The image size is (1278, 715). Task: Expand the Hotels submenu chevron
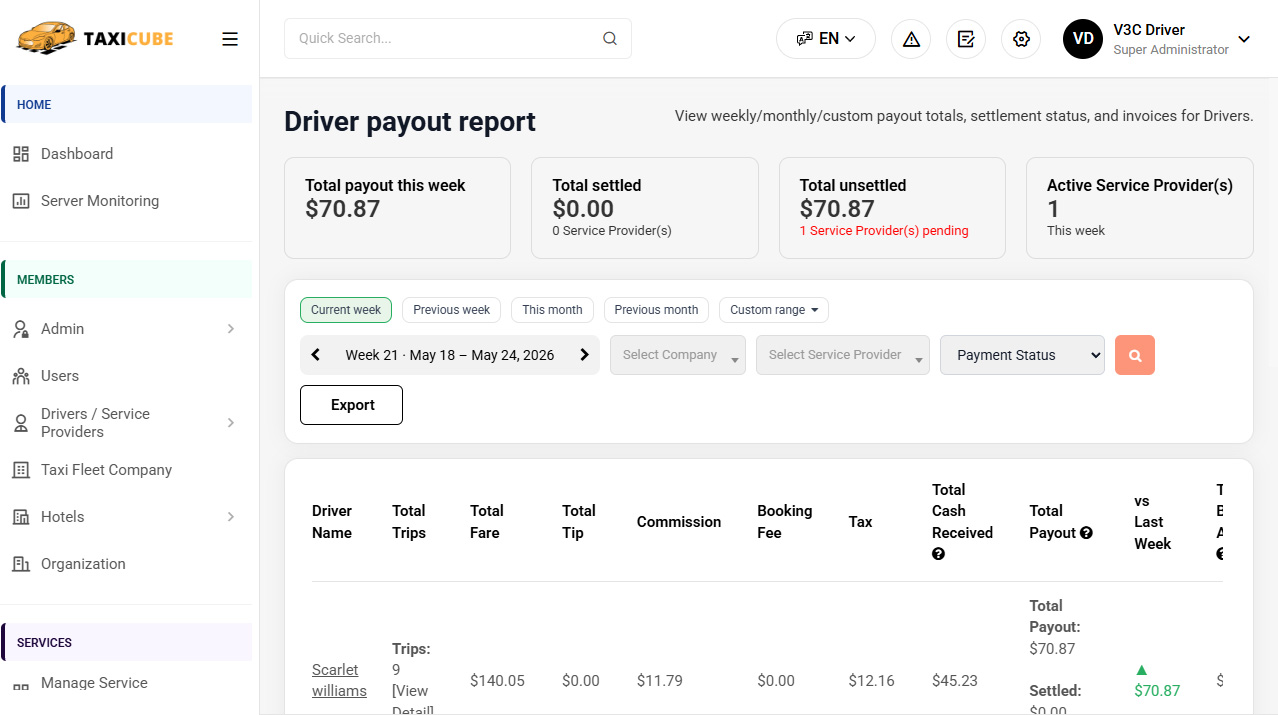[231, 517]
